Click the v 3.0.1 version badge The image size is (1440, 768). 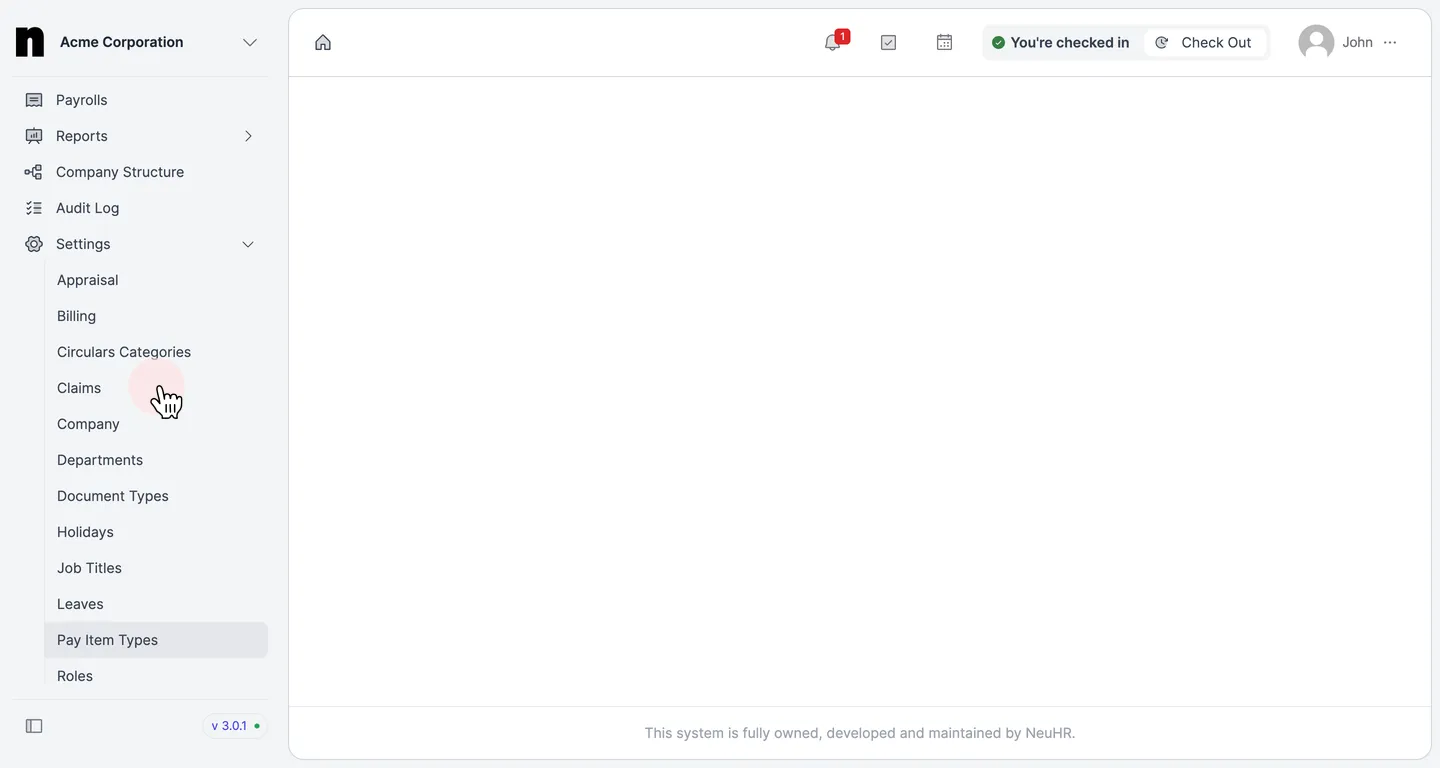pyautogui.click(x=236, y=726)
